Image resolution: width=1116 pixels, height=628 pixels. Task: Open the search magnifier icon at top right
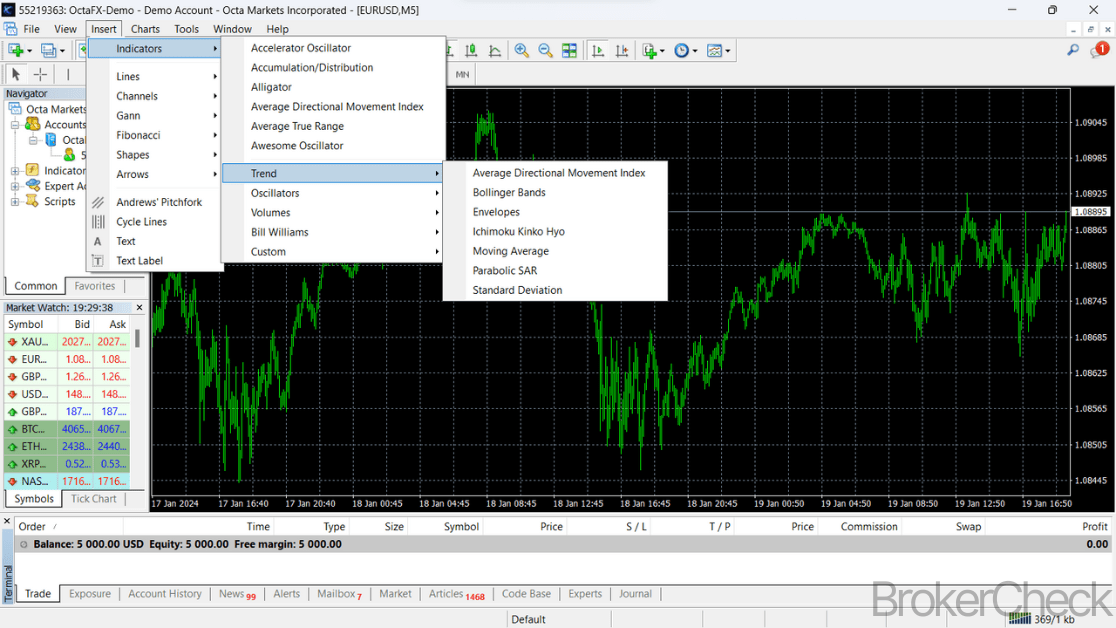[x=1073, y=50]
